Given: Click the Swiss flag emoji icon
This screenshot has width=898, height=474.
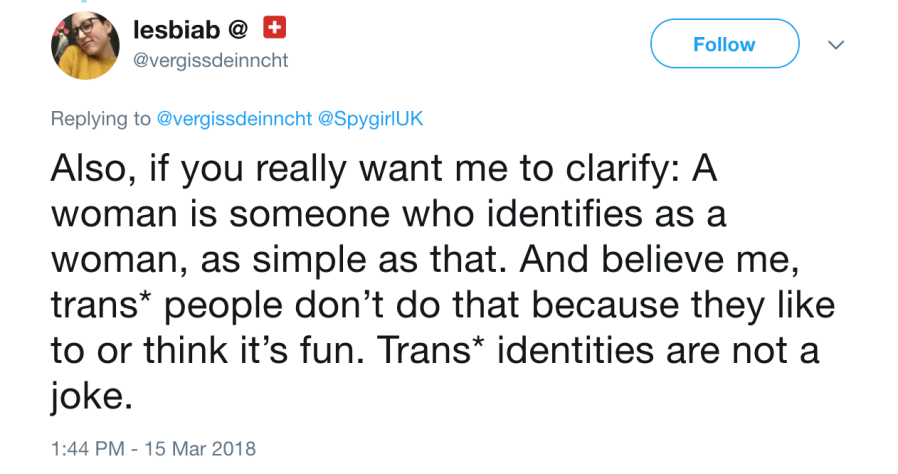Looking at the screenshot, I should 273,29.
